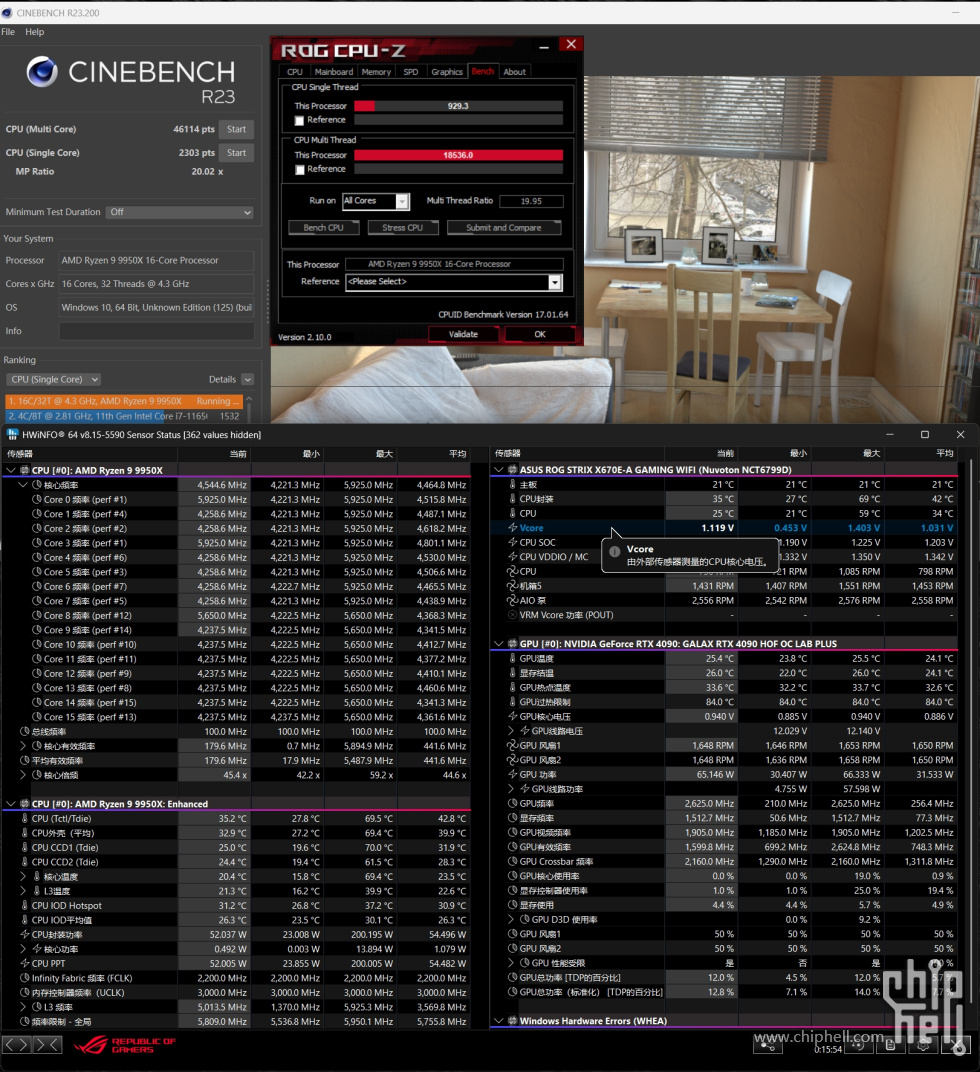Click the network share icon in HWiNFO toolbar
The height and width of the screenshot is (1072, 980).
click(x=767, y=1045)
